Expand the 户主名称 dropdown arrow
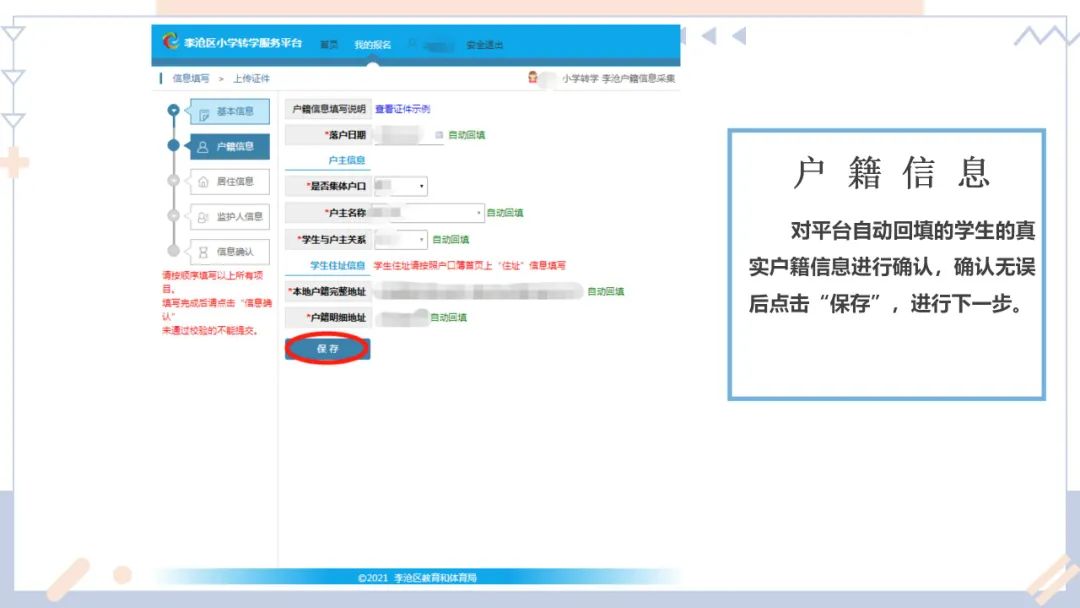 click(x=478, y=212)
